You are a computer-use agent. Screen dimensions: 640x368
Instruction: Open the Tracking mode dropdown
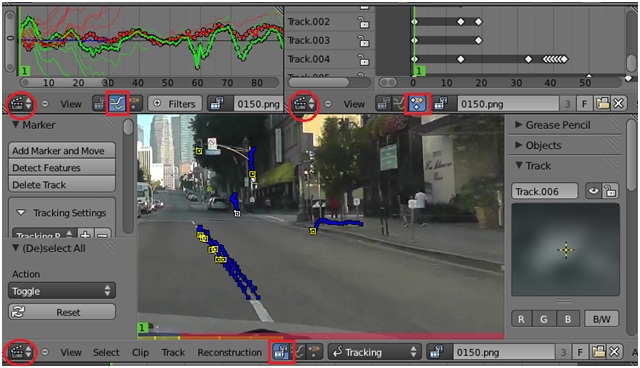374,352
